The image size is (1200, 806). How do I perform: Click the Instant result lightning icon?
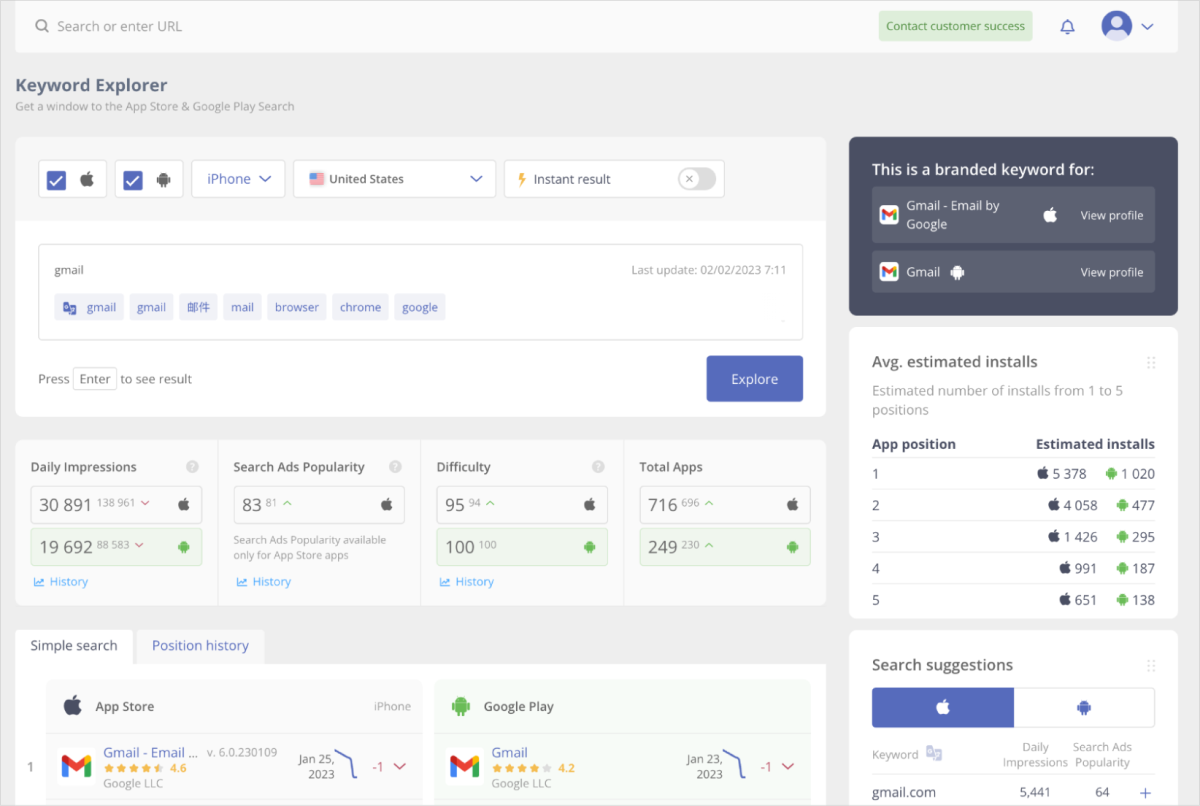tap(521, 179)
